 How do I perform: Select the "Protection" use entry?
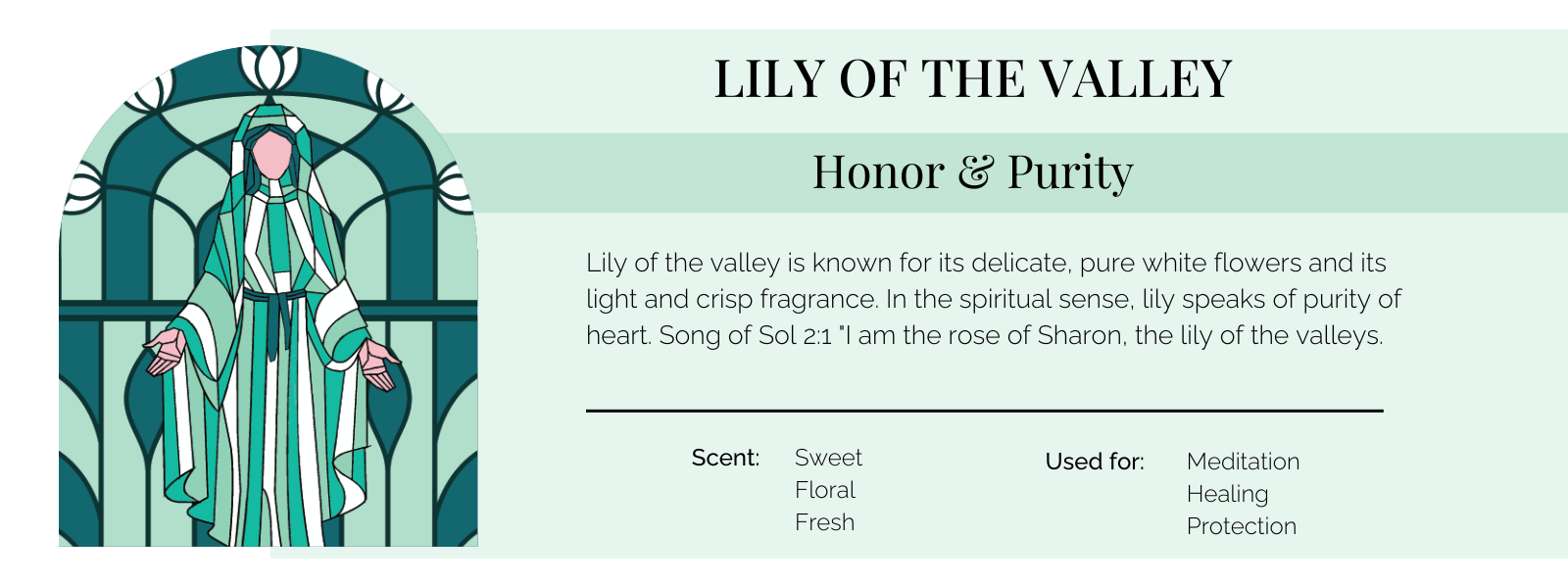[1241, 526]
